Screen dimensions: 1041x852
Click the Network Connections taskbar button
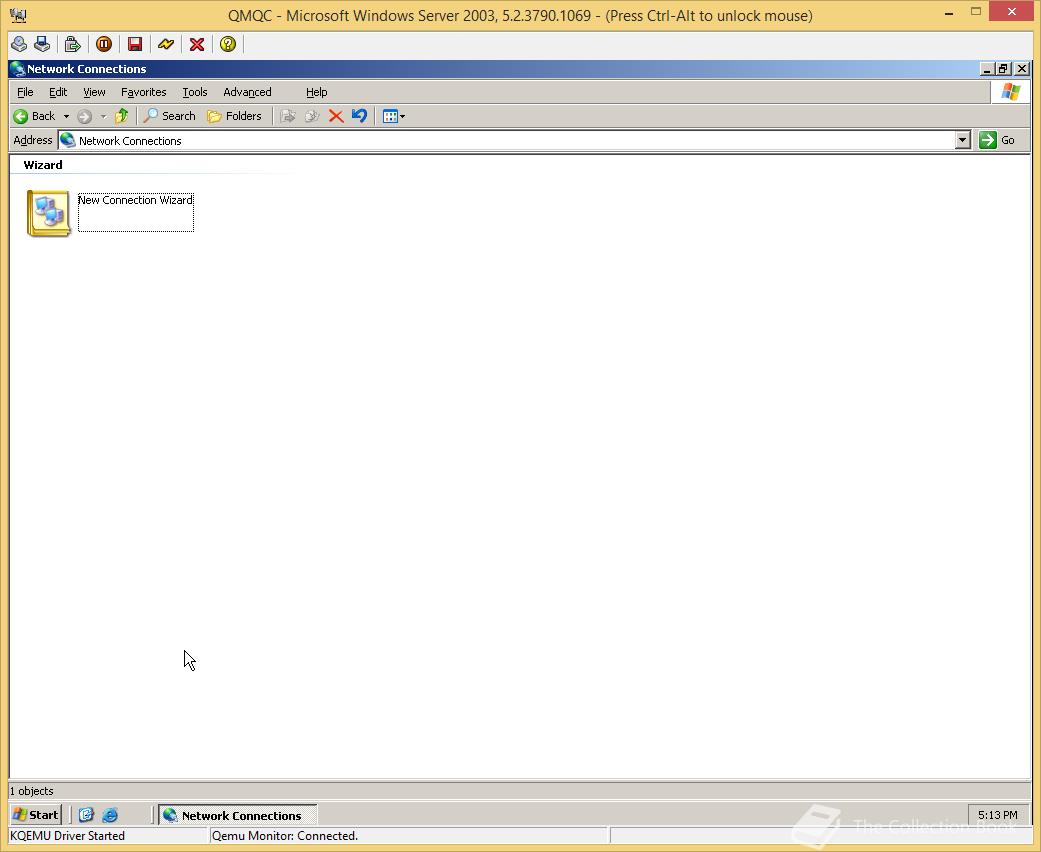click(238, 815)
